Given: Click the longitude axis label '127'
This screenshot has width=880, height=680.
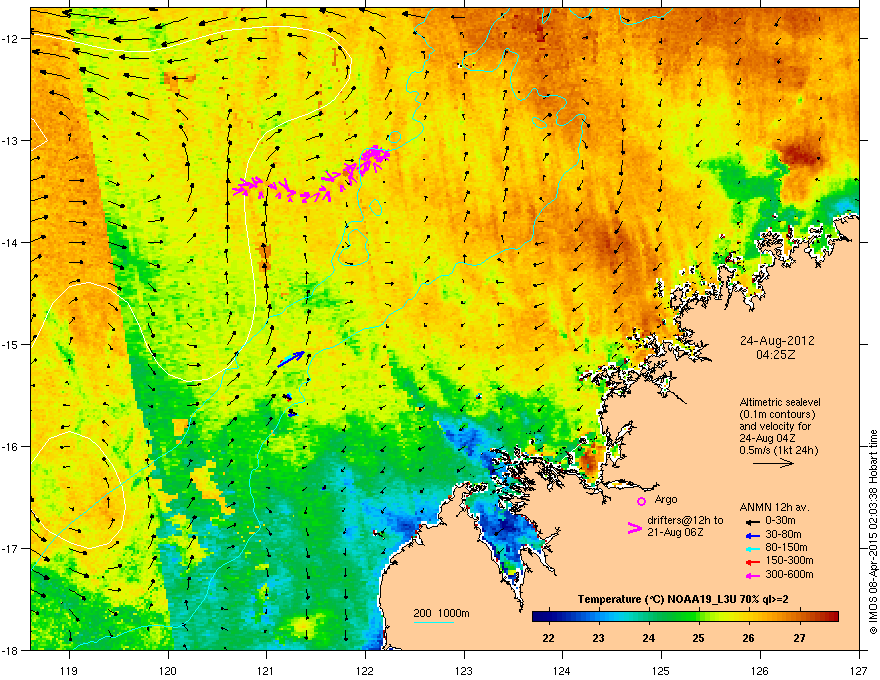Looking at the screenshot, I should 859,670.
